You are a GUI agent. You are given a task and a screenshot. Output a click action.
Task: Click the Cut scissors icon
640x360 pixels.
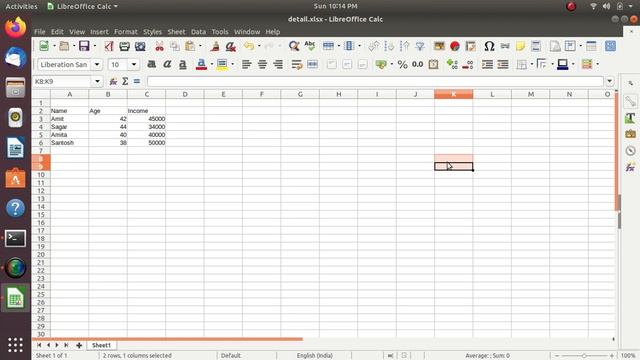[159, 46]
